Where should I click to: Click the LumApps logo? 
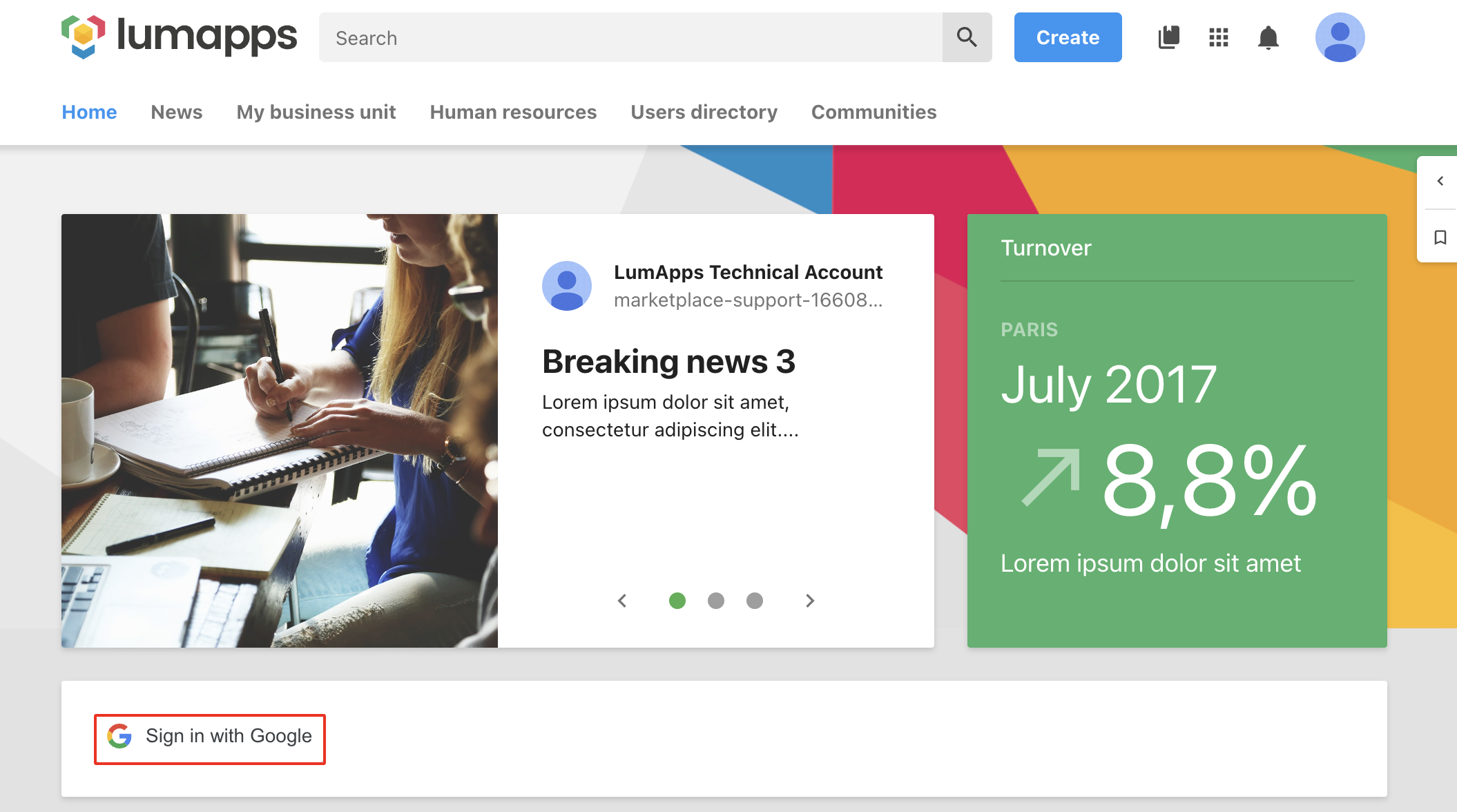[x=179, y=37]
